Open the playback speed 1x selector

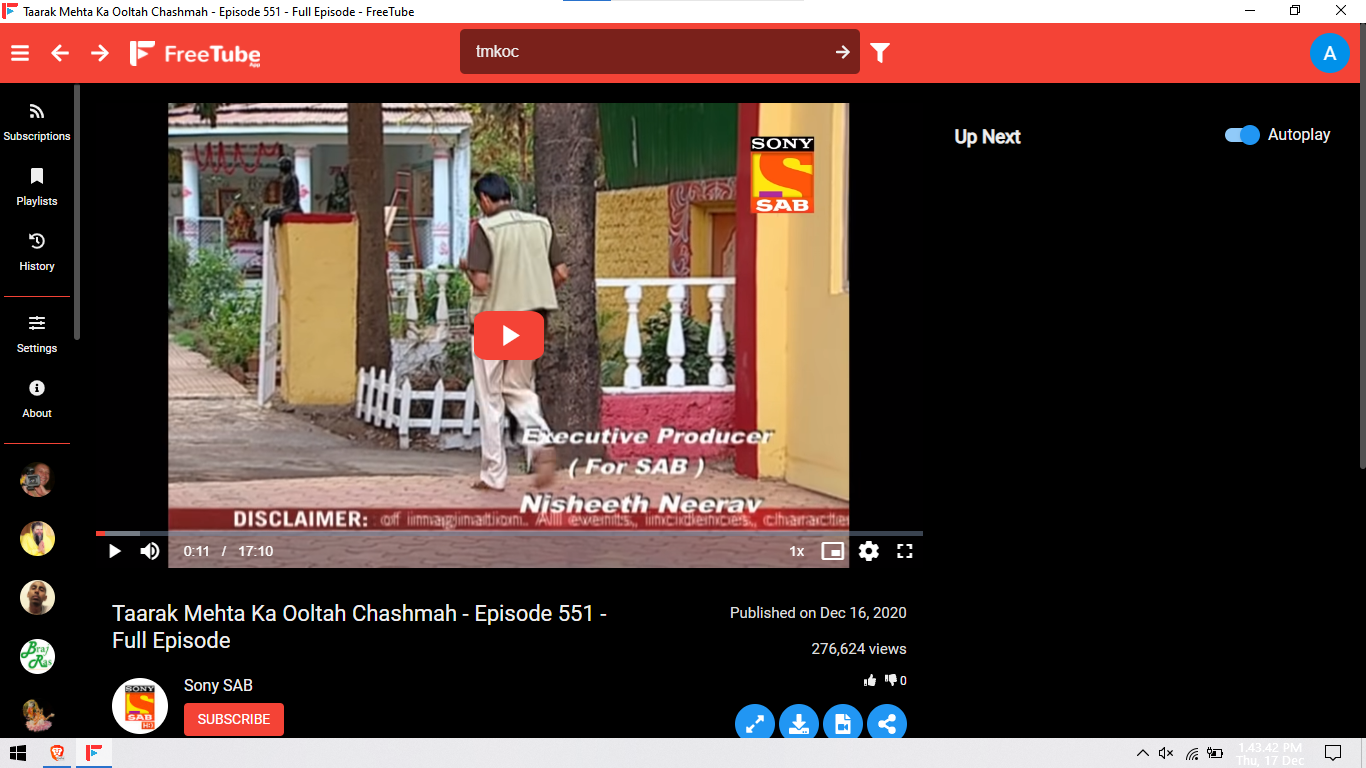[796, 550]
